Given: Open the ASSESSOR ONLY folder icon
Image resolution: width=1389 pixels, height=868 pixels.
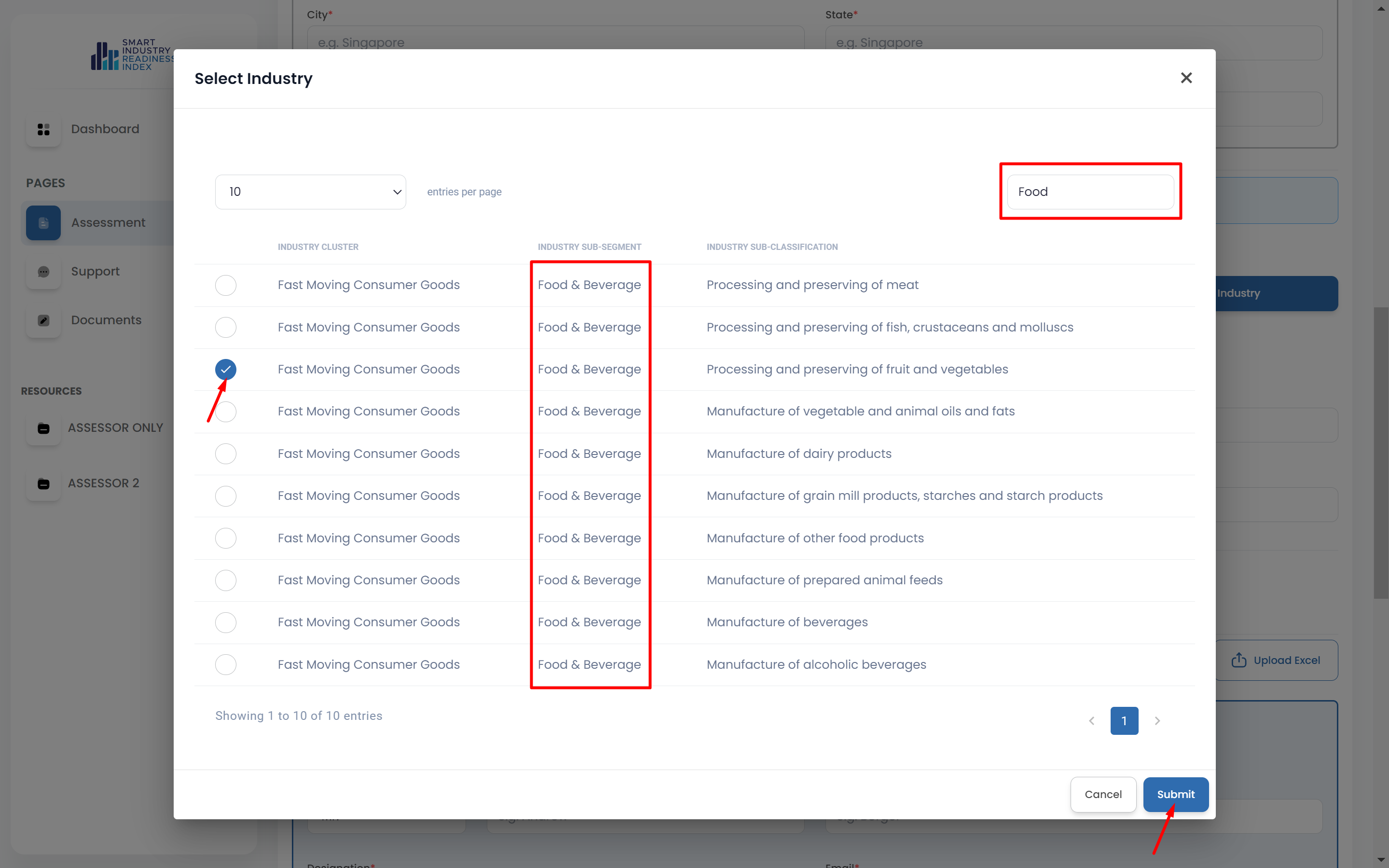Looking at the screenshot, I should click(x=43, y=428).
